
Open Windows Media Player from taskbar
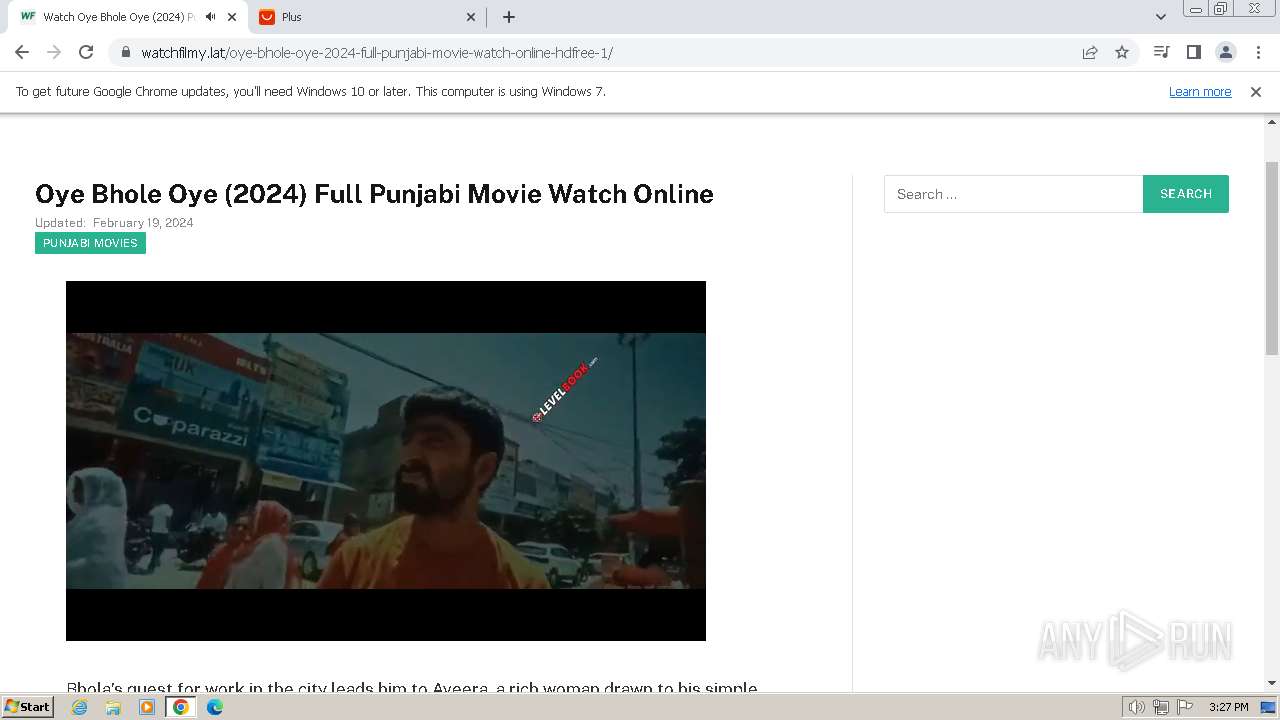(x=147, y=707)
